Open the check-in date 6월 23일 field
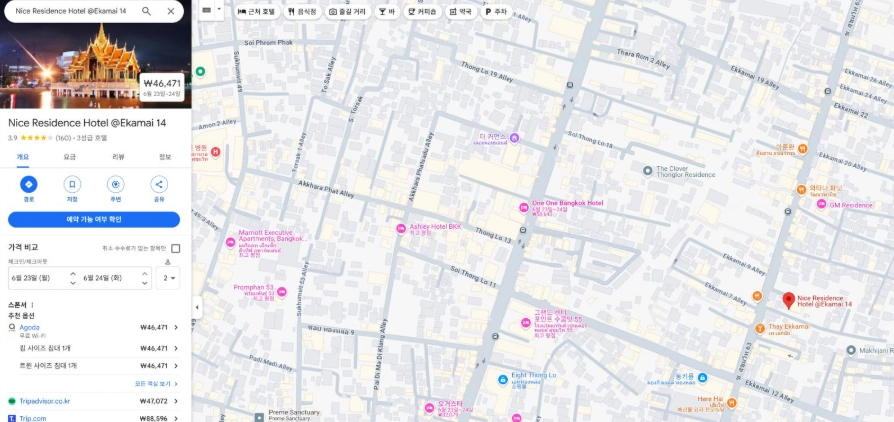The height and width of the screenshot is (422, 894). [38, 278]
